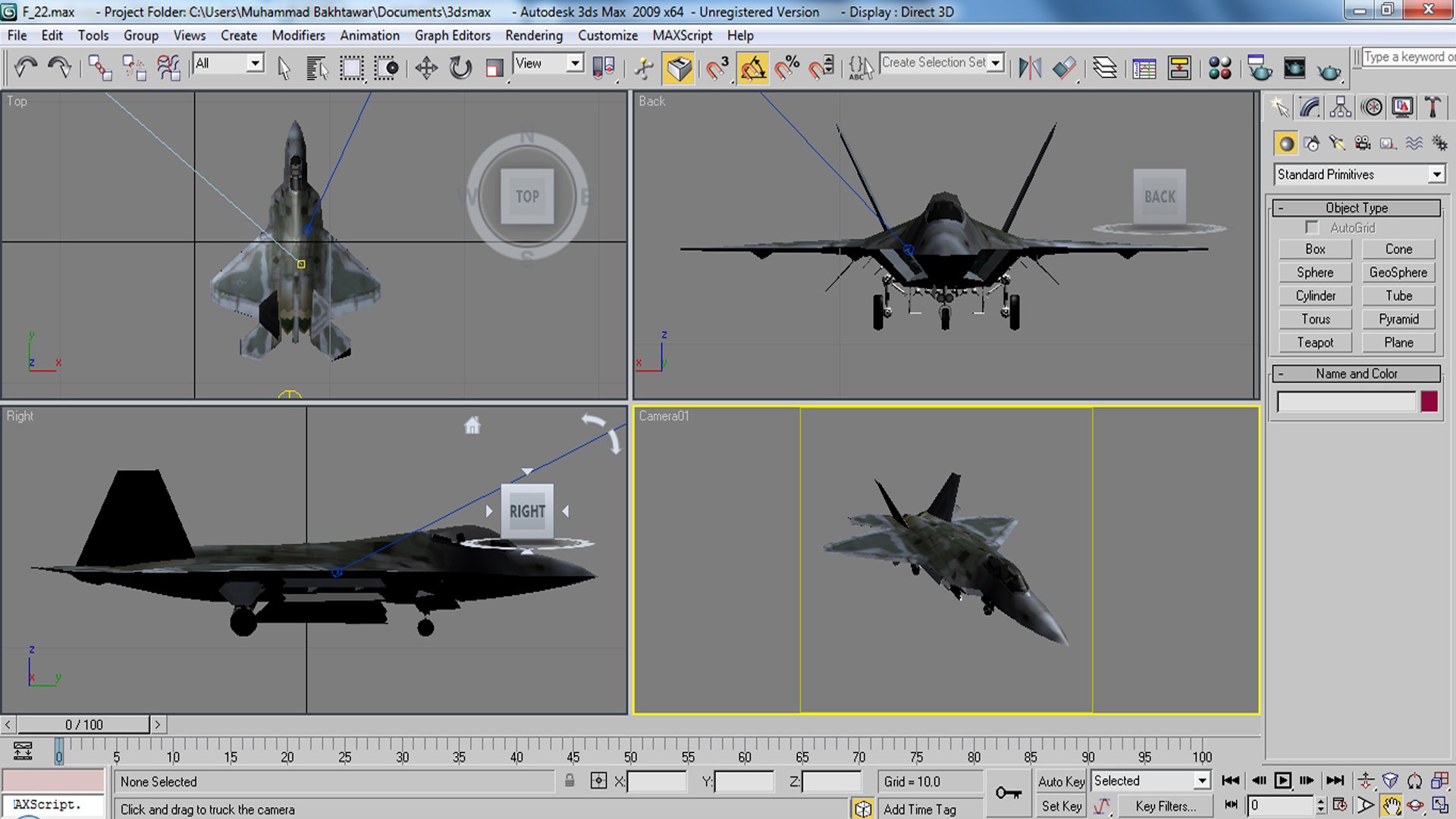Toggle the 3D Snaps button
1456x819 pixels.
[717, 68]
